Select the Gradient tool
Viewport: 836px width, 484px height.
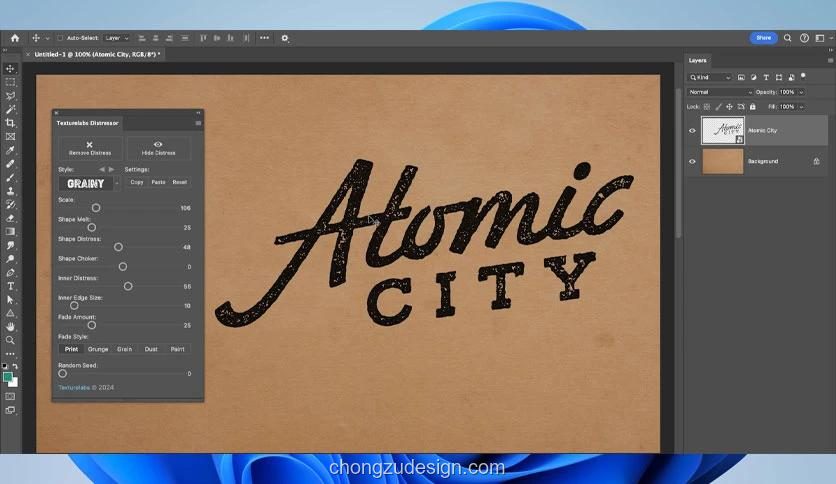pyautogui.click(x=10, y=232)
